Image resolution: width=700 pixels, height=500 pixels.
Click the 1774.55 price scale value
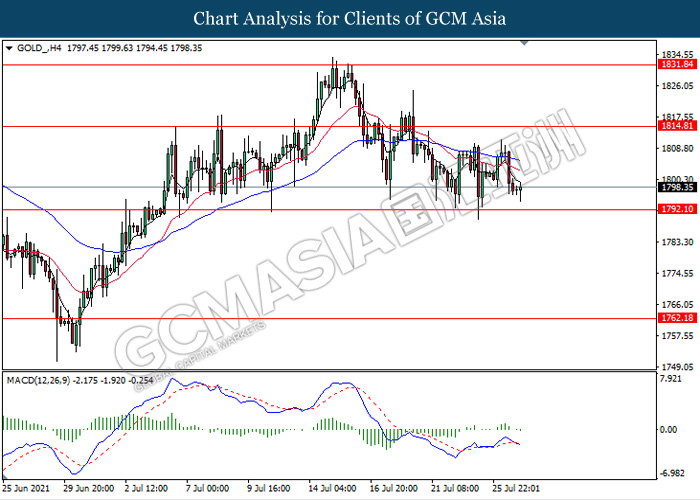click(678, 273)
